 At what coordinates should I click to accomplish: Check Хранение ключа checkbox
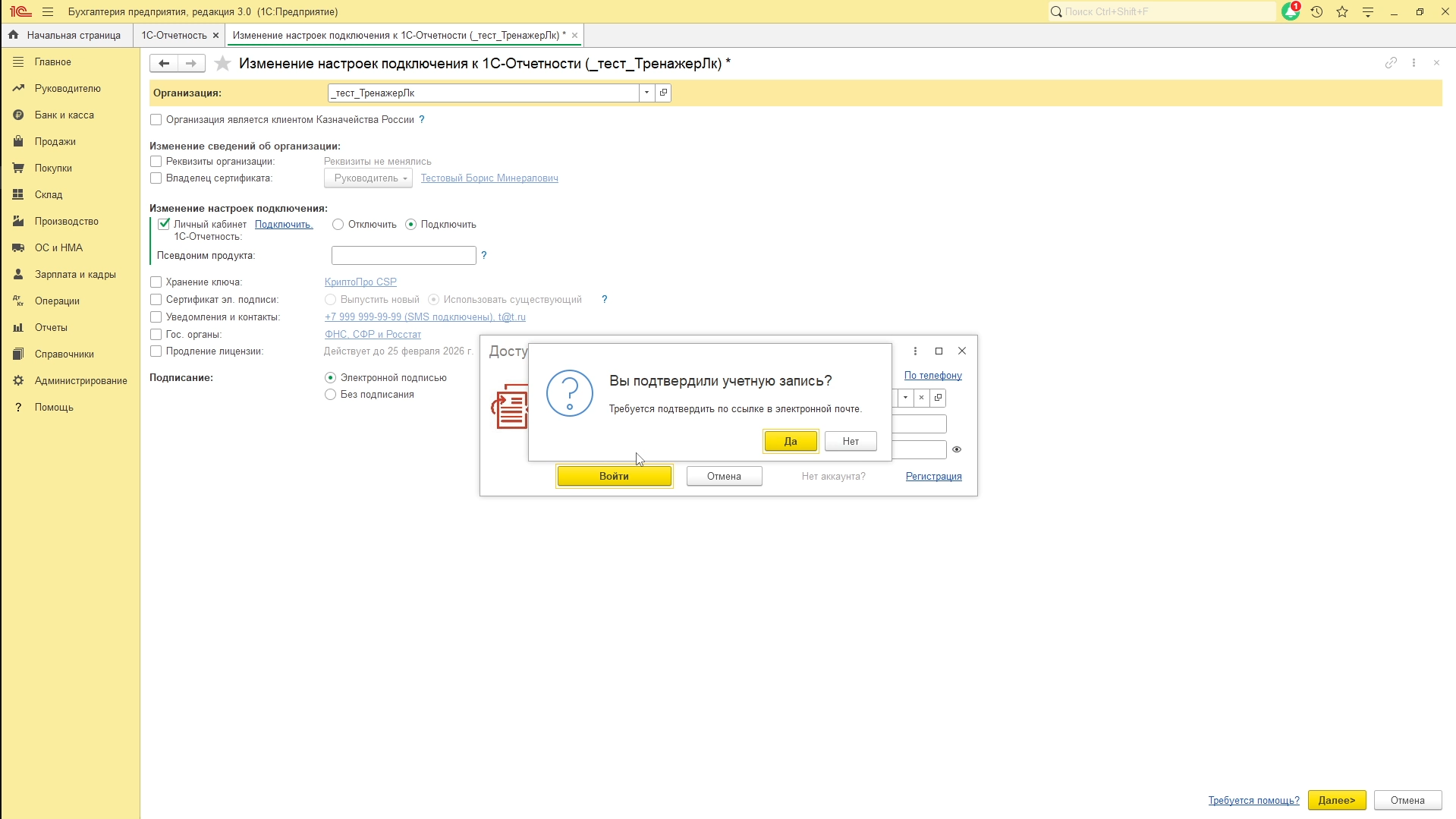[156, 282]
